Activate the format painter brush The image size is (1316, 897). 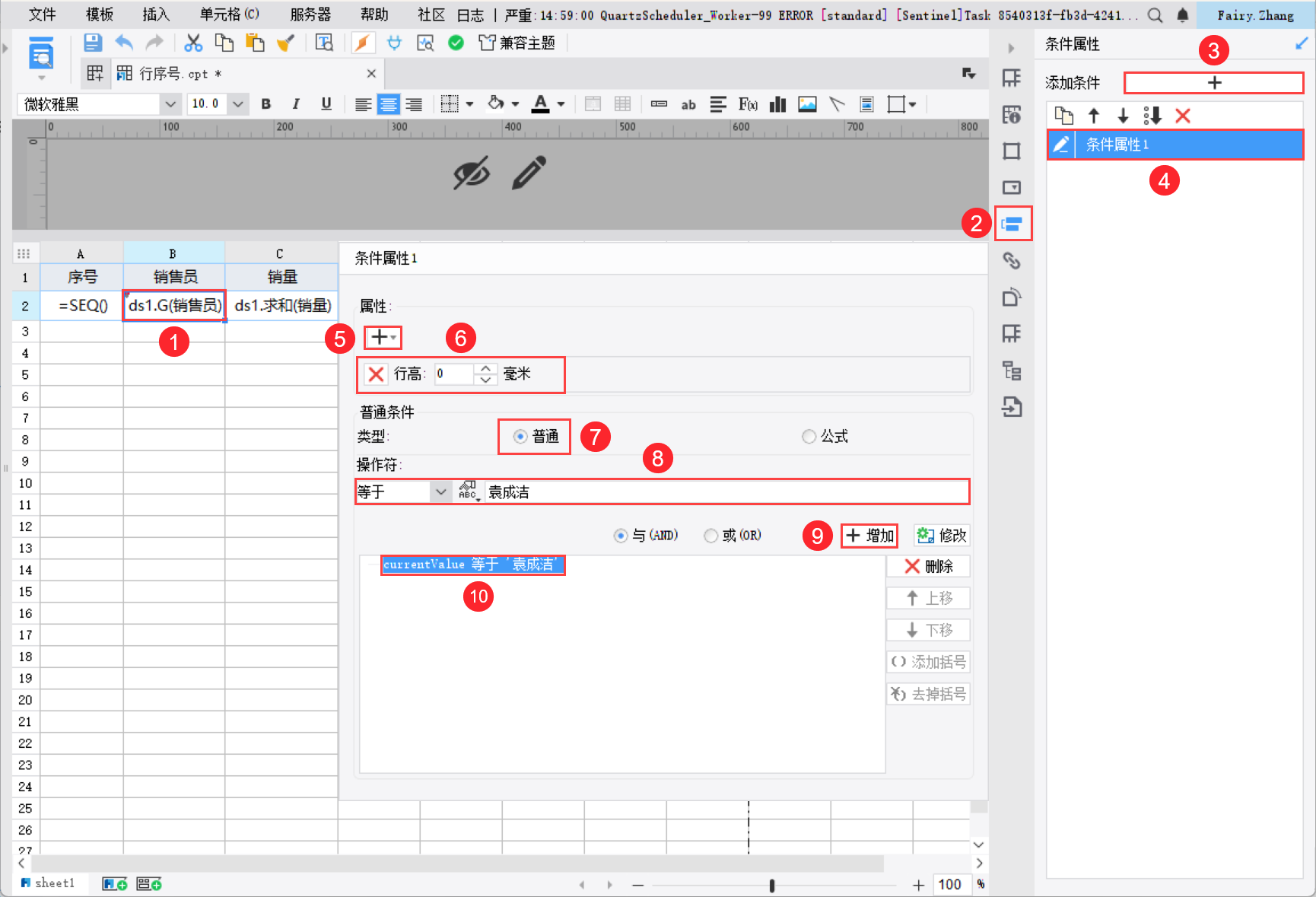coord(285,43)
